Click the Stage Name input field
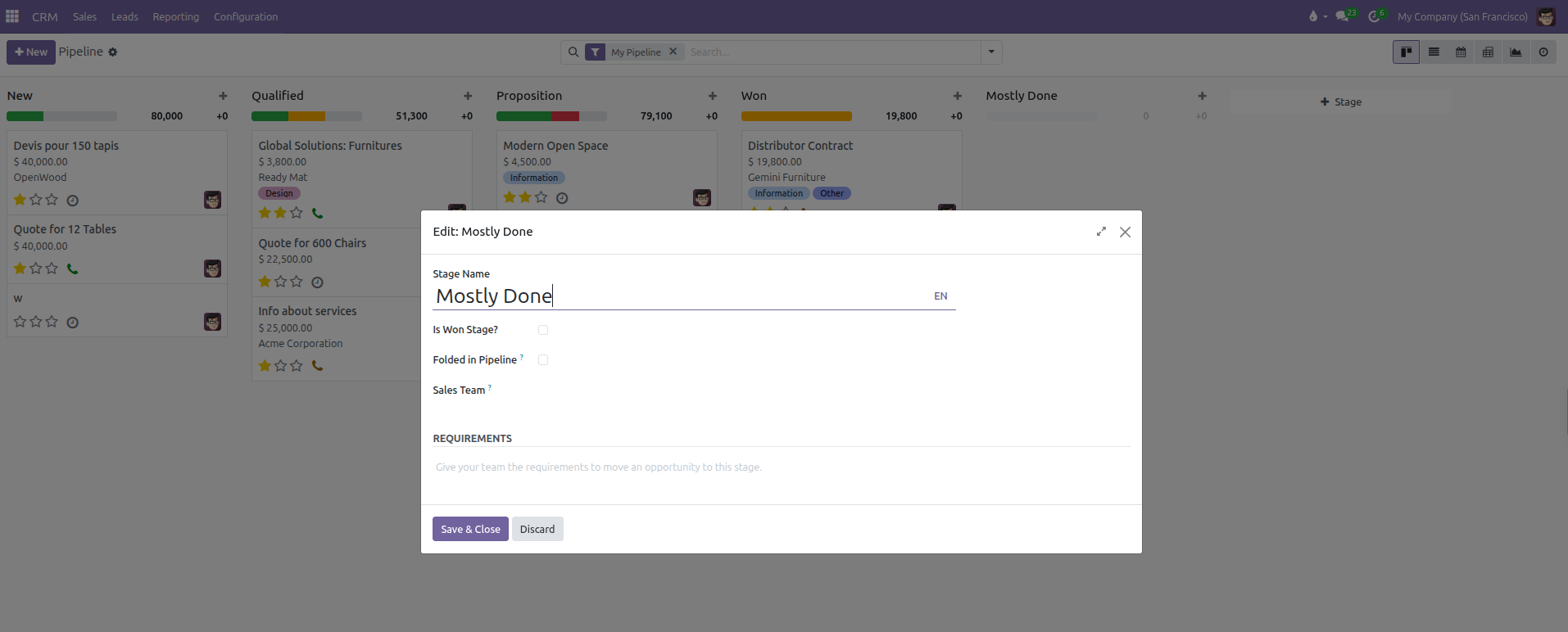This screenshot has height=632, width=1568. (x=680, y=296)
